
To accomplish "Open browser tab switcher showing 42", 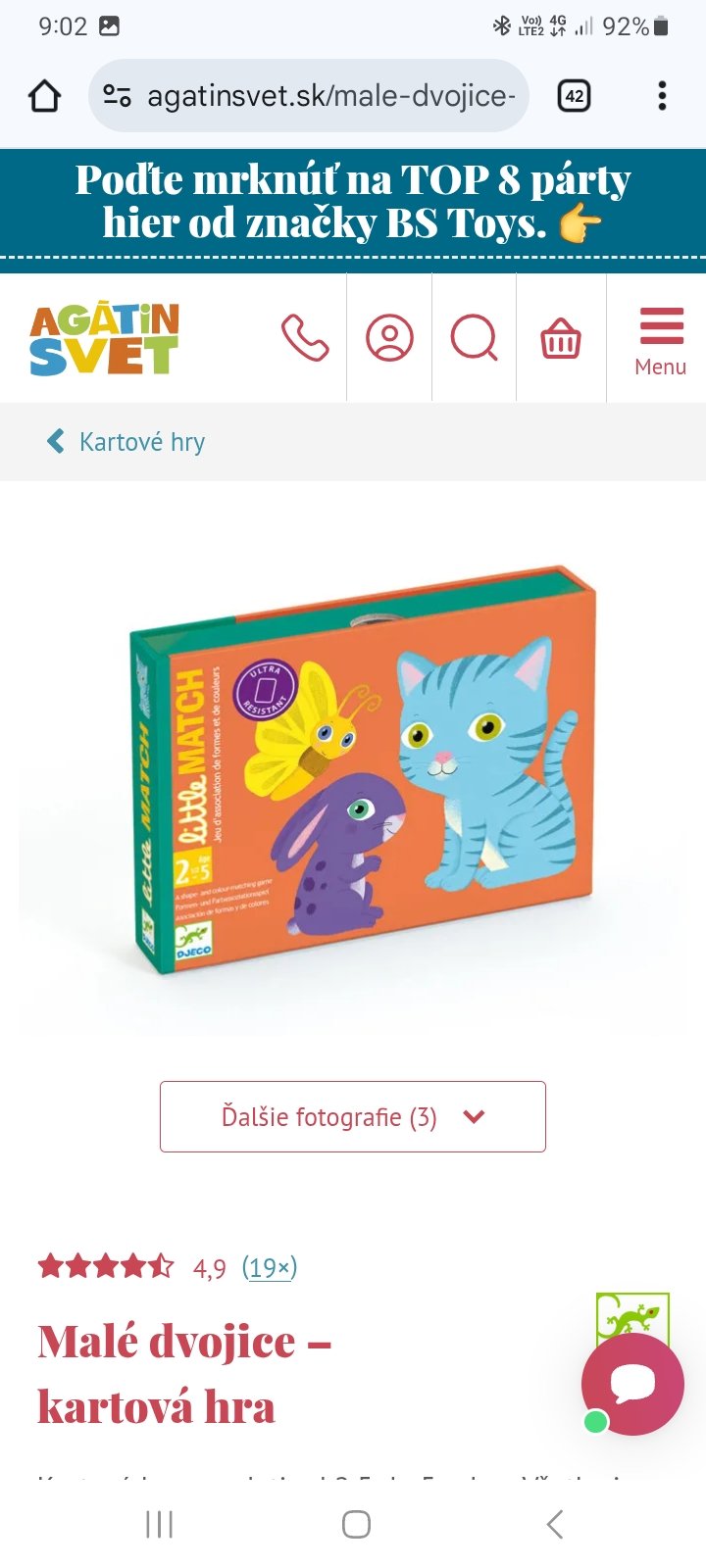I will coord(575,96).
